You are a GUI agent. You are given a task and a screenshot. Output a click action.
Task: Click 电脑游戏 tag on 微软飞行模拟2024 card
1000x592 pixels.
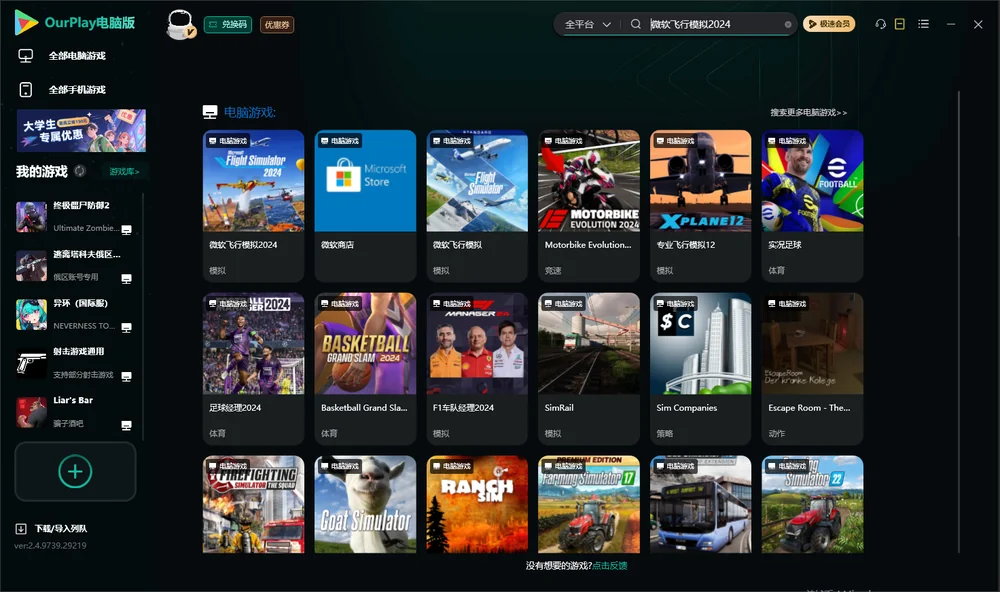228,140
